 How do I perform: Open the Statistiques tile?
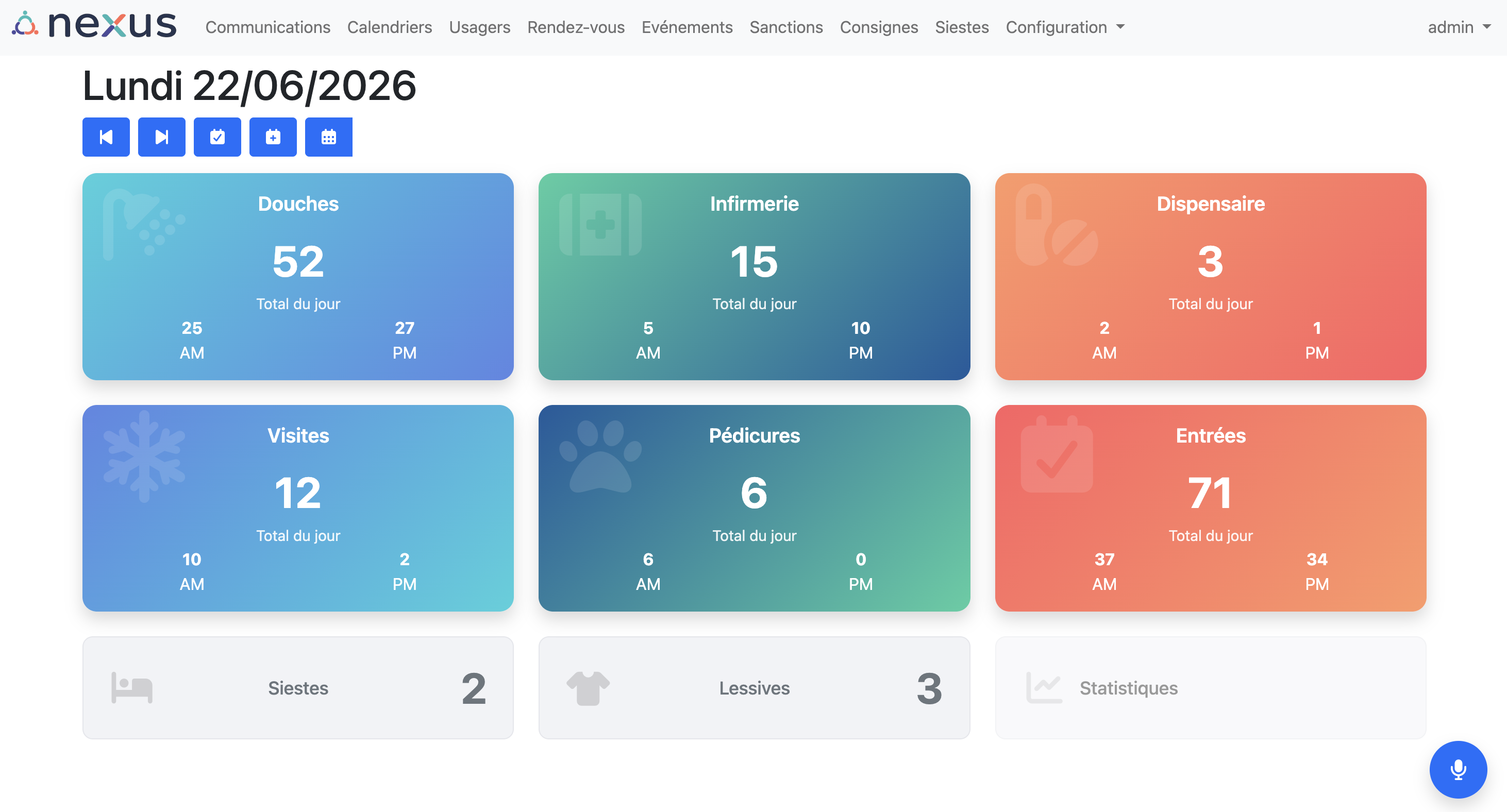click(1211, 688)
